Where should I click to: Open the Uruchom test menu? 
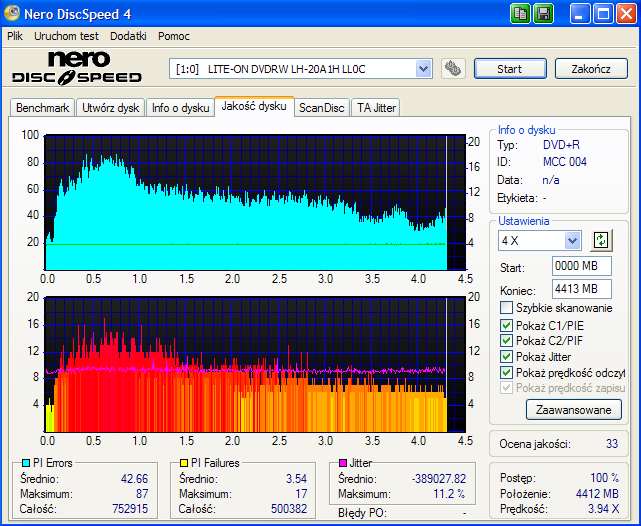[x=66, y=36]
